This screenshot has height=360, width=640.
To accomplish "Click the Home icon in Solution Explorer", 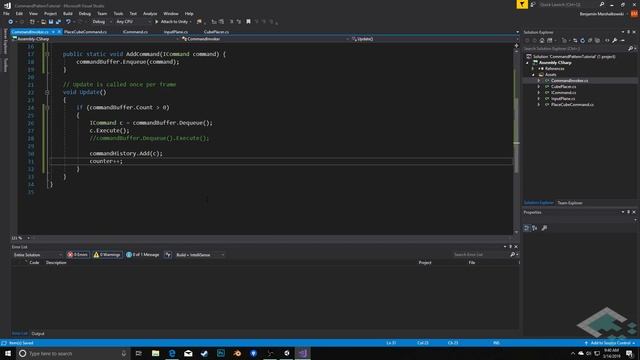I will (542, 40).
